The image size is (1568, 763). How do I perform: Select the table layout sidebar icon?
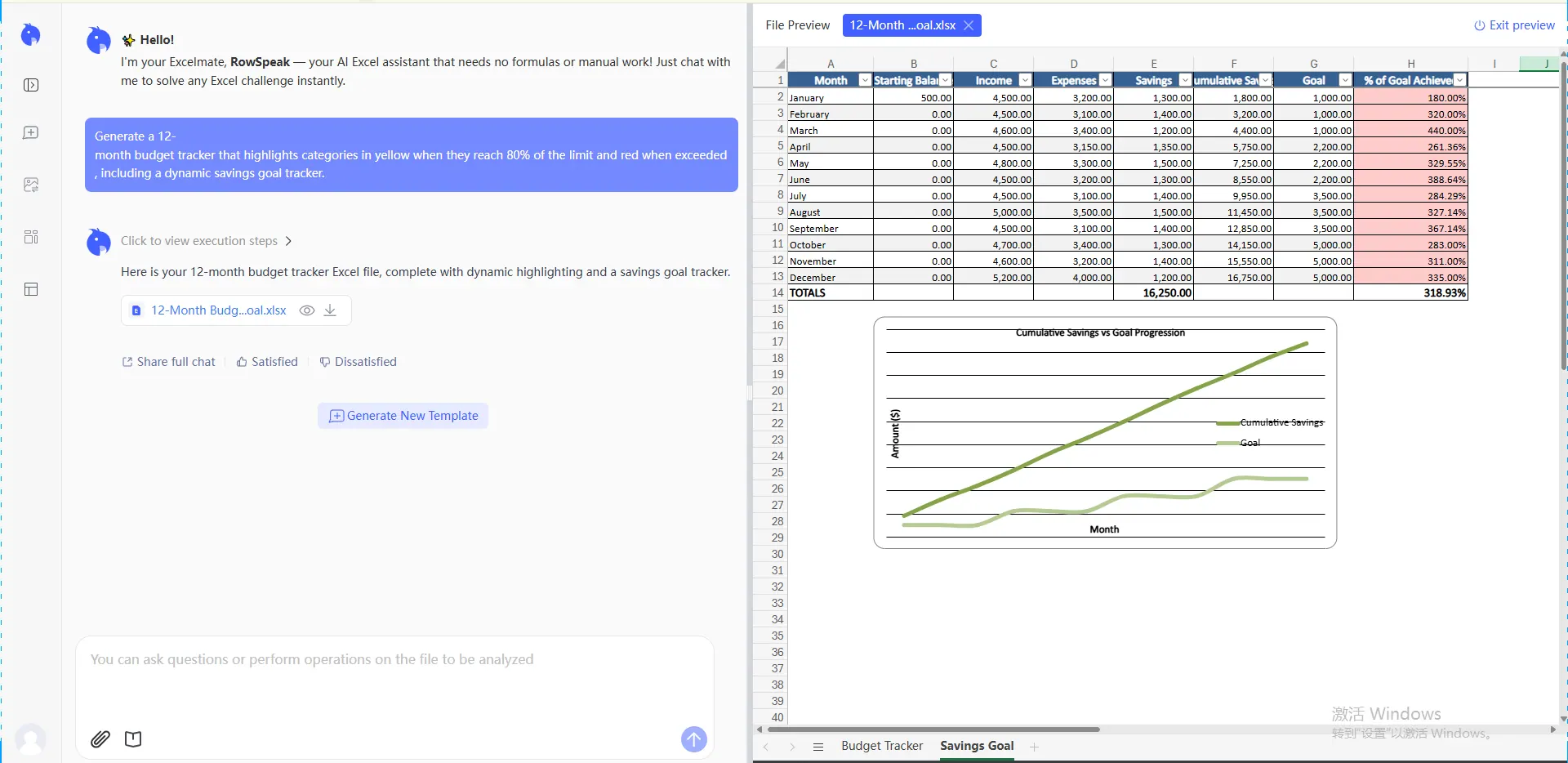tap(31, 289)
